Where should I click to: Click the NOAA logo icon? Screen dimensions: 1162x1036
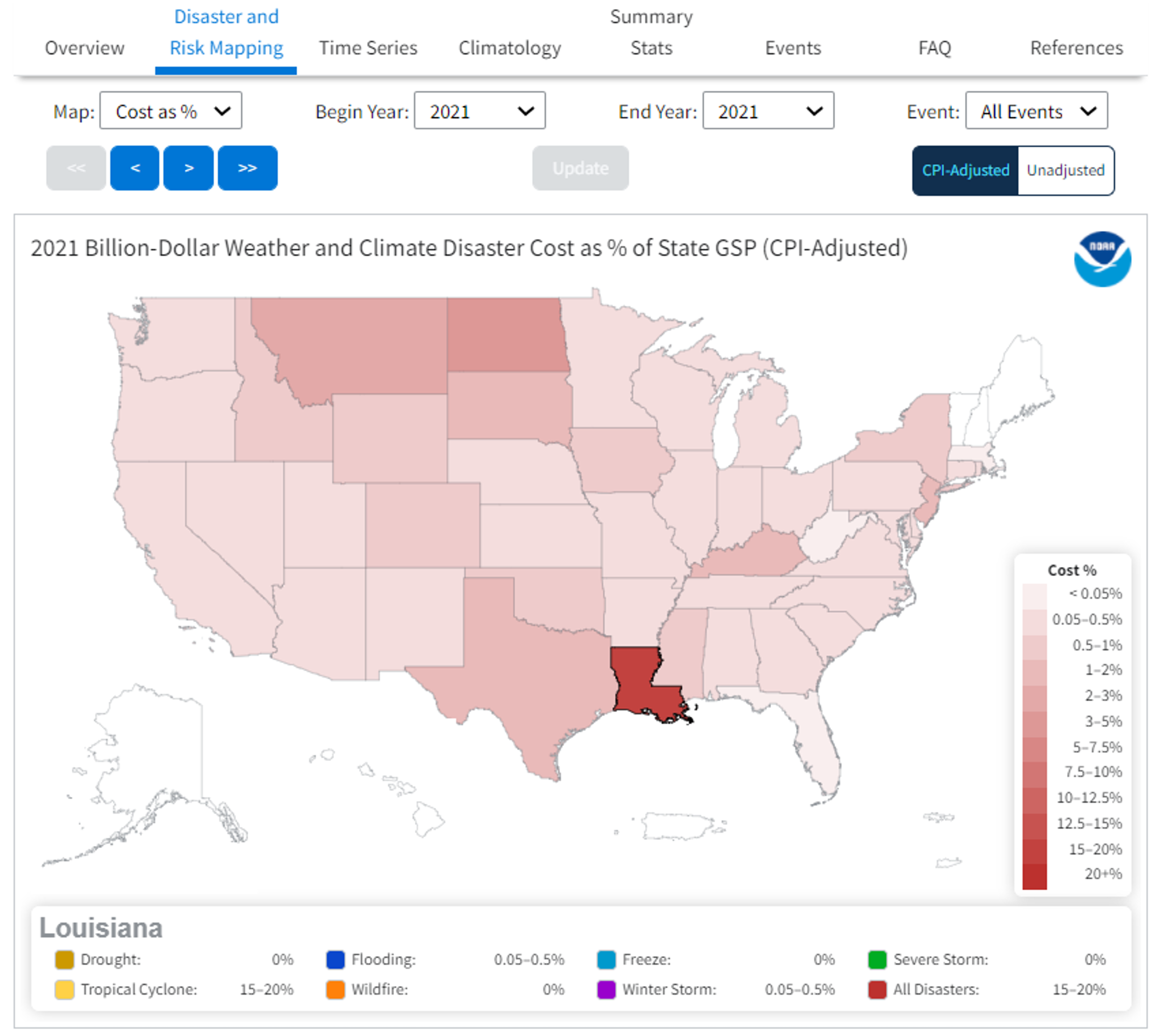(x=1102, y=259)
